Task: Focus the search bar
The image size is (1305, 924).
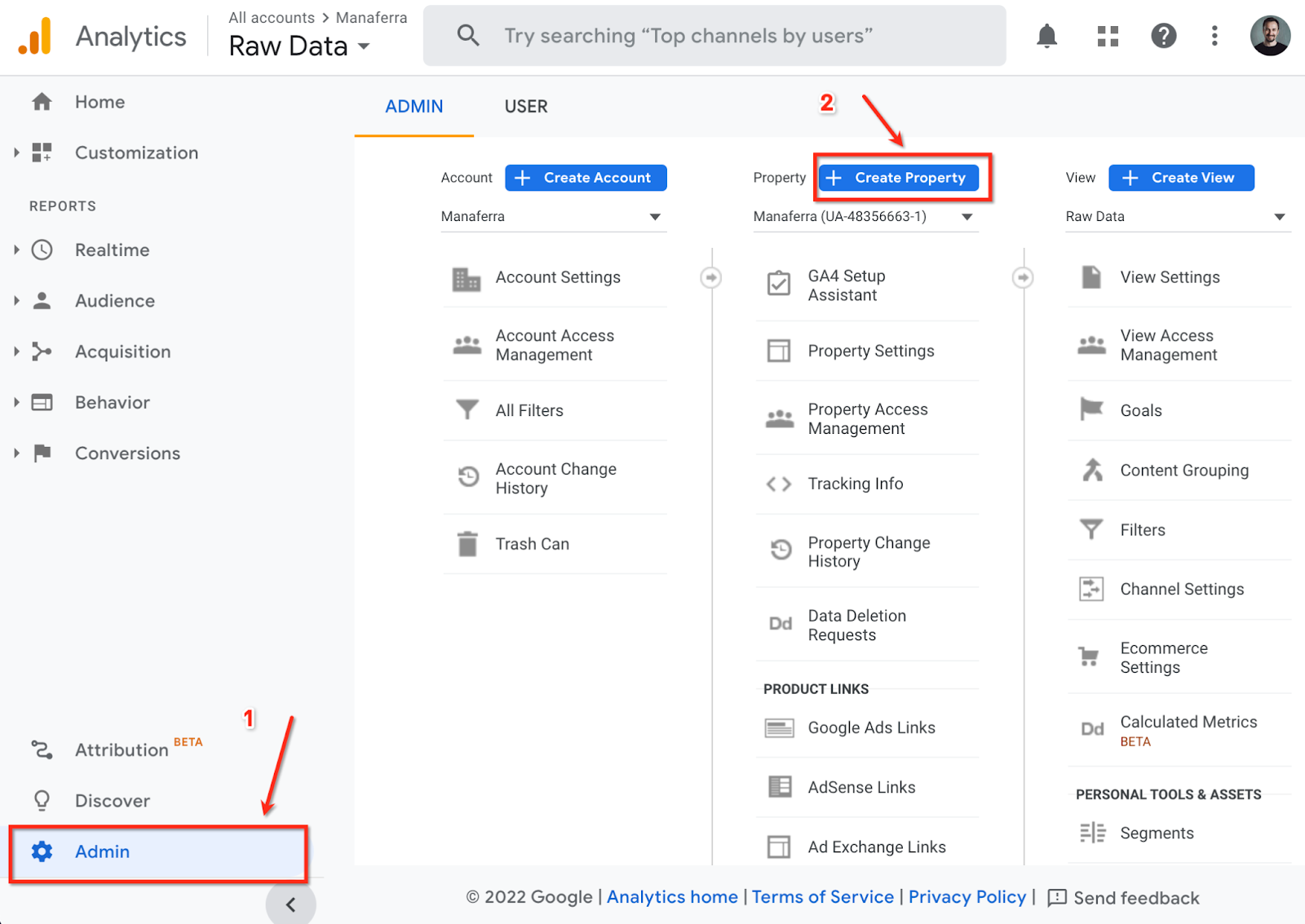Action: click(714, 36)
